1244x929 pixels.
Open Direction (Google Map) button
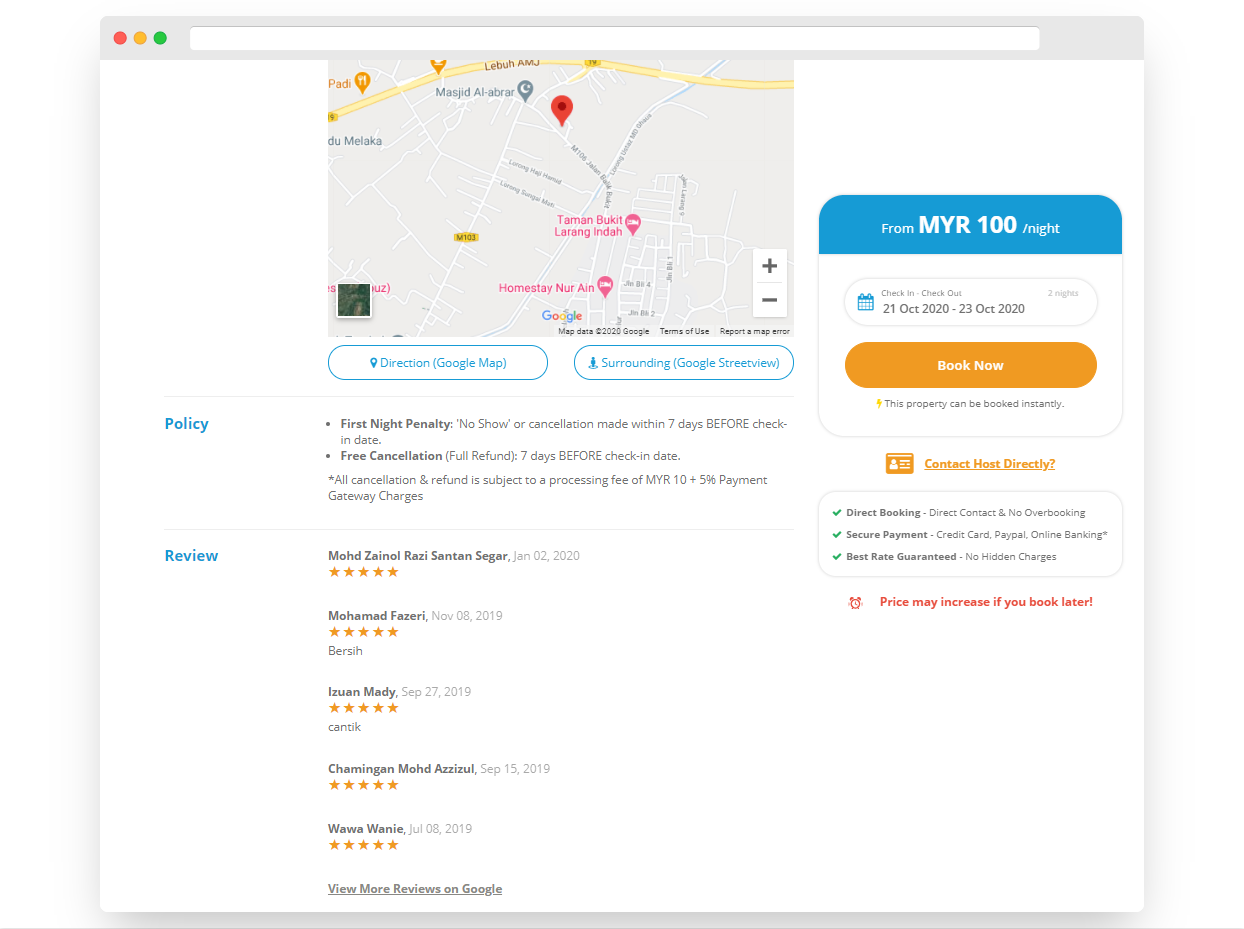pyautogui.click(x=438, y=363)
